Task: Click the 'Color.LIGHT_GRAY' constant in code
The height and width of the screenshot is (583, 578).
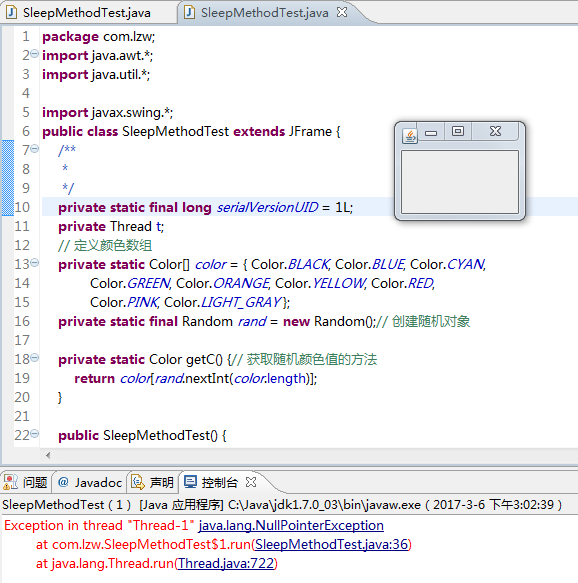Action: pyautogui.click(x=223, y=302)
